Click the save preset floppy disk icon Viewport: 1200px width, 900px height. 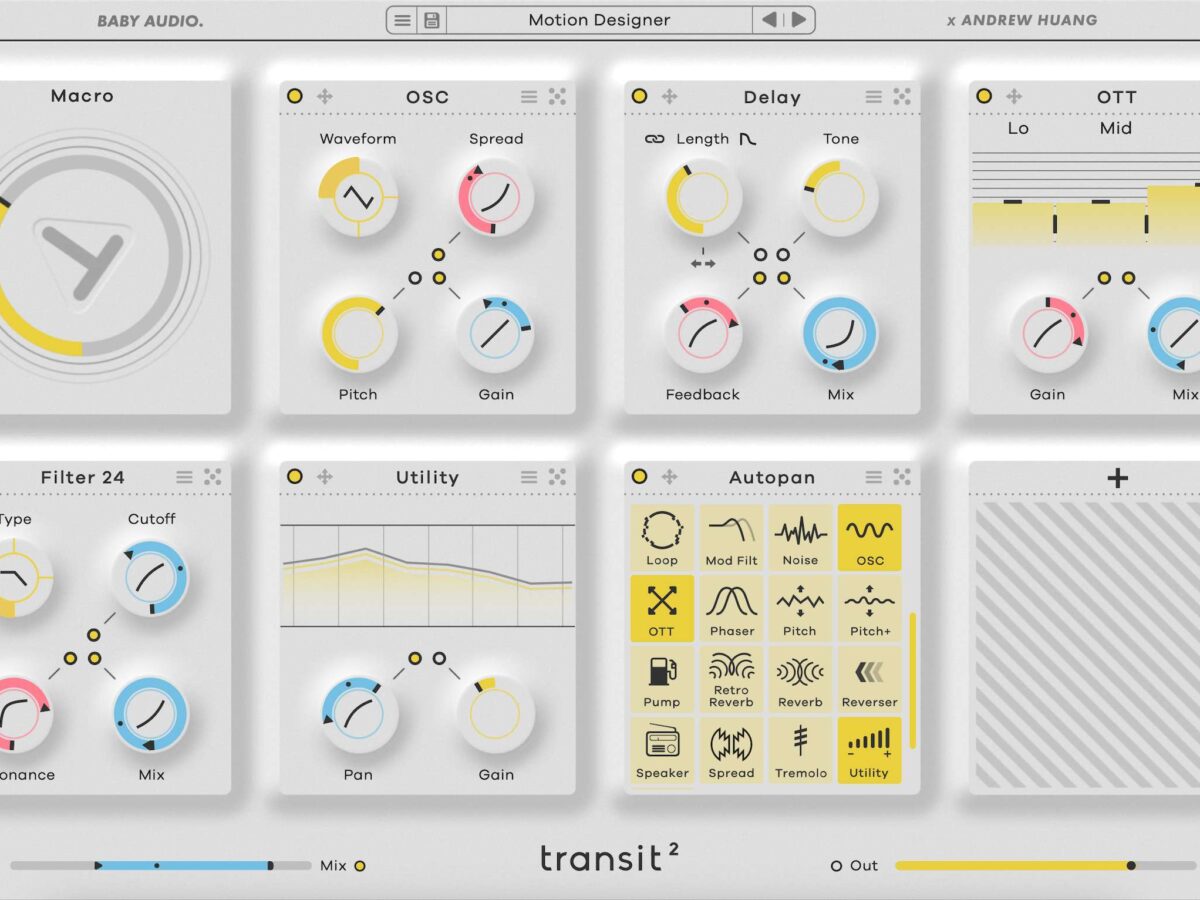[x=432, y=20]
